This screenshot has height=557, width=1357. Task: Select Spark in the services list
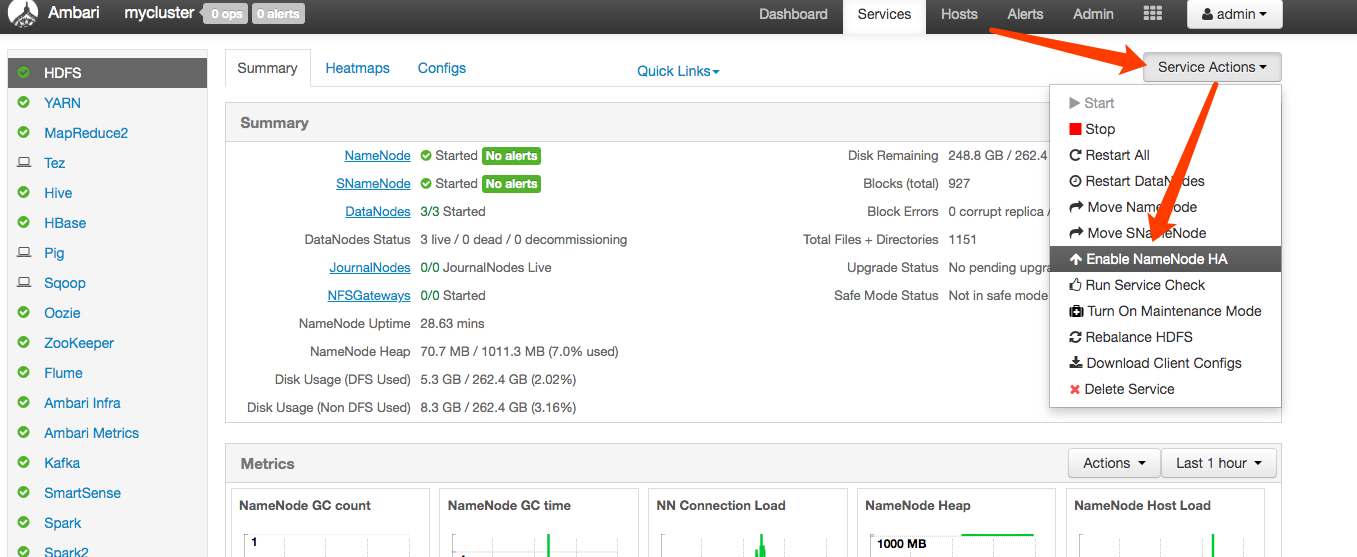(x=63, y=523)
